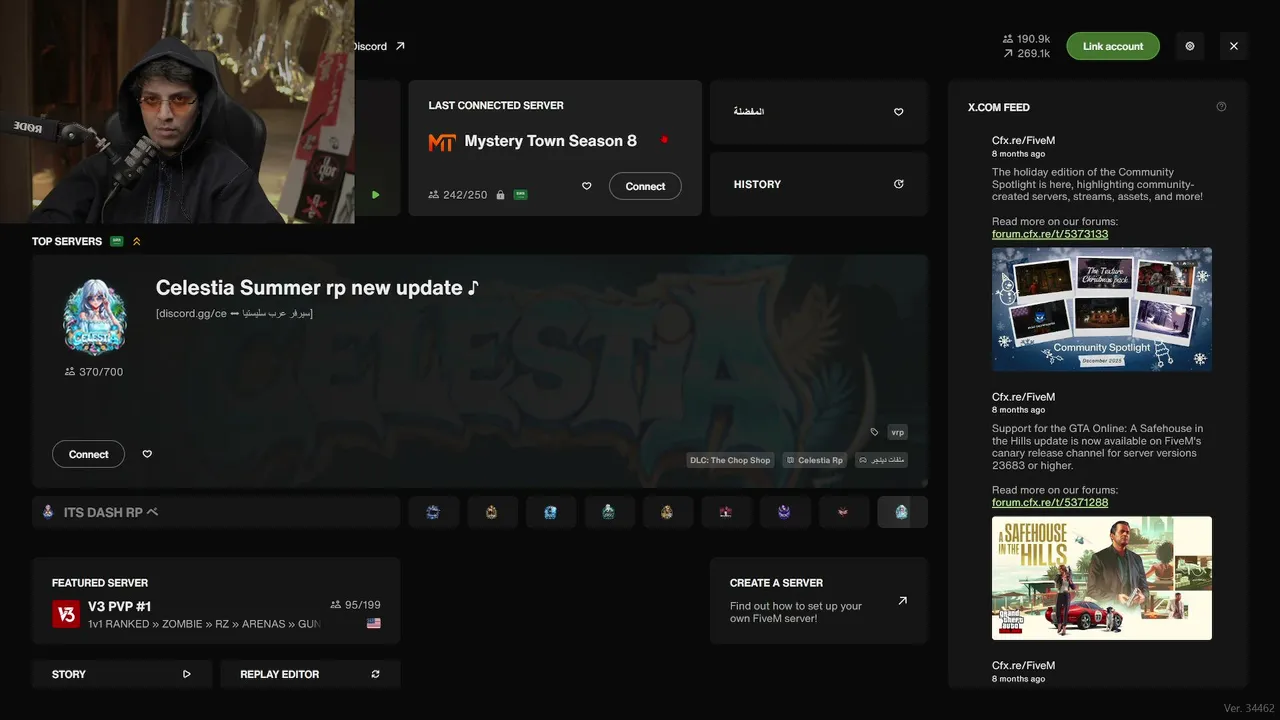The height and width of the screenshot is (720, 1280).
Task: Click US flag on V3 PVP card
Action: pyautogui.click(x=374, y=623)
